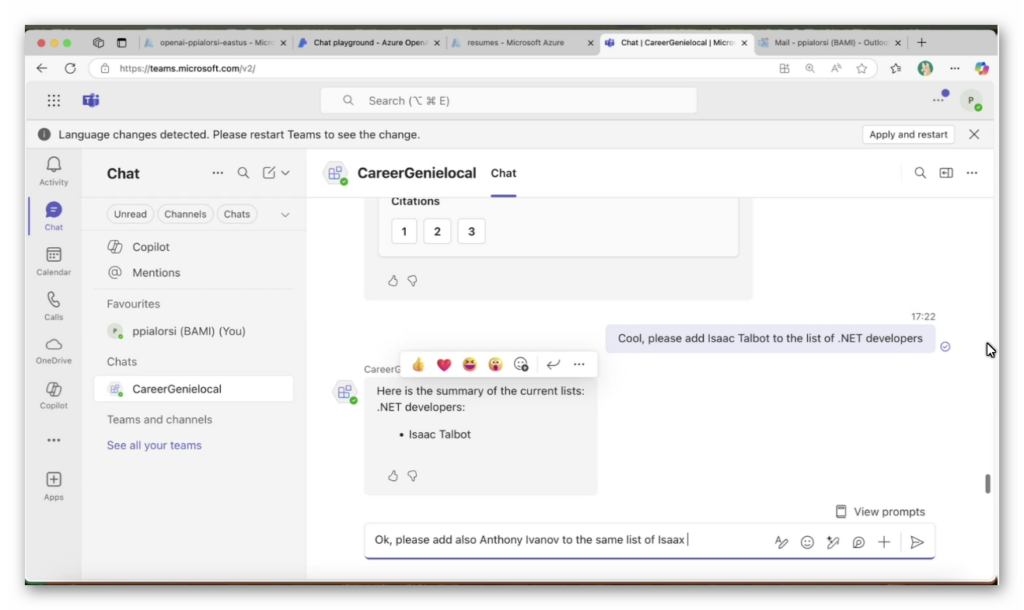Image resolution: width=1024 pixels, height=610 pixels.
Task: Open the emoji picker in compose box
Action: [807, 542]
